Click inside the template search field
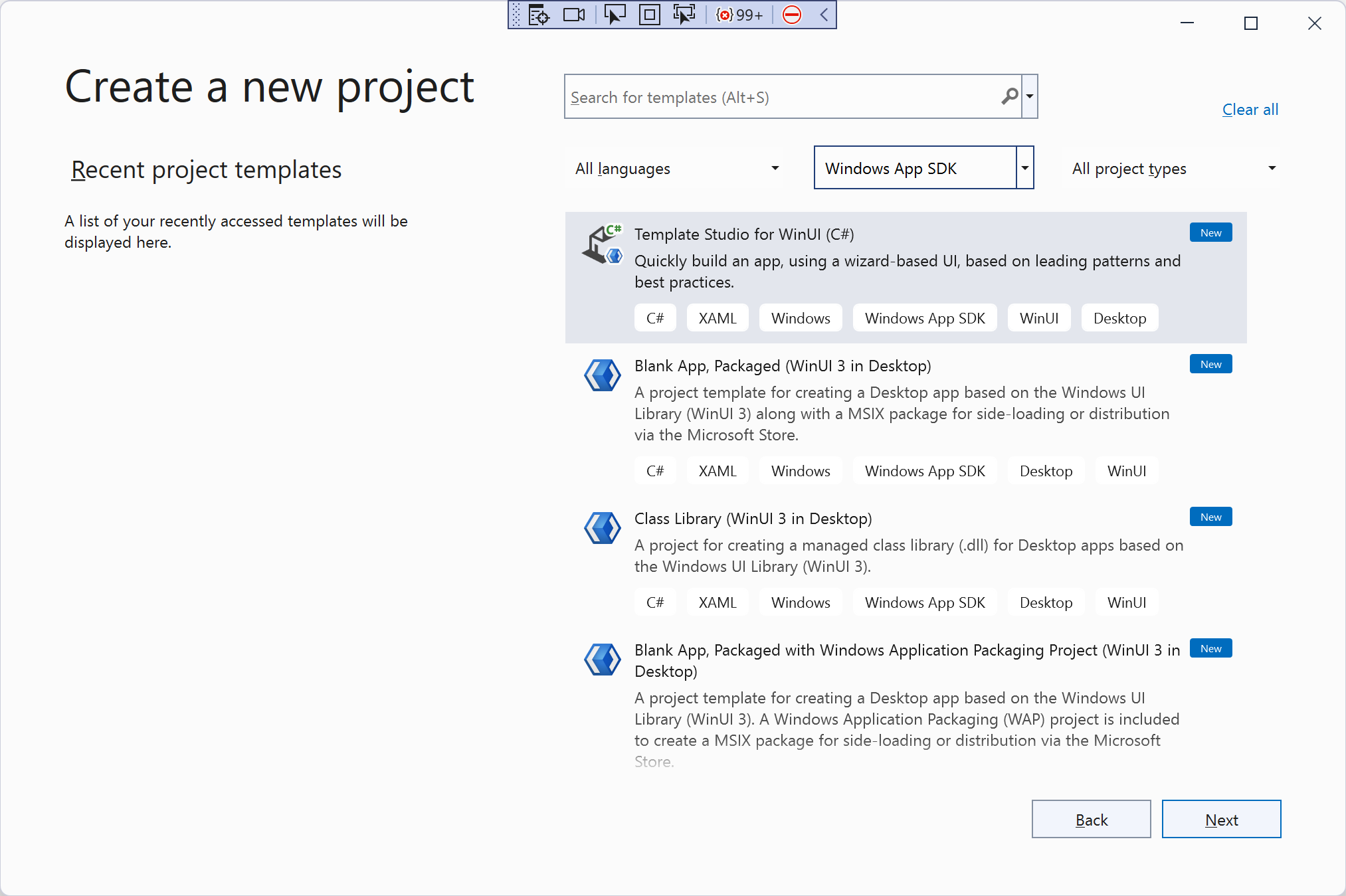The image size is (1346, 896). [764, 96]
